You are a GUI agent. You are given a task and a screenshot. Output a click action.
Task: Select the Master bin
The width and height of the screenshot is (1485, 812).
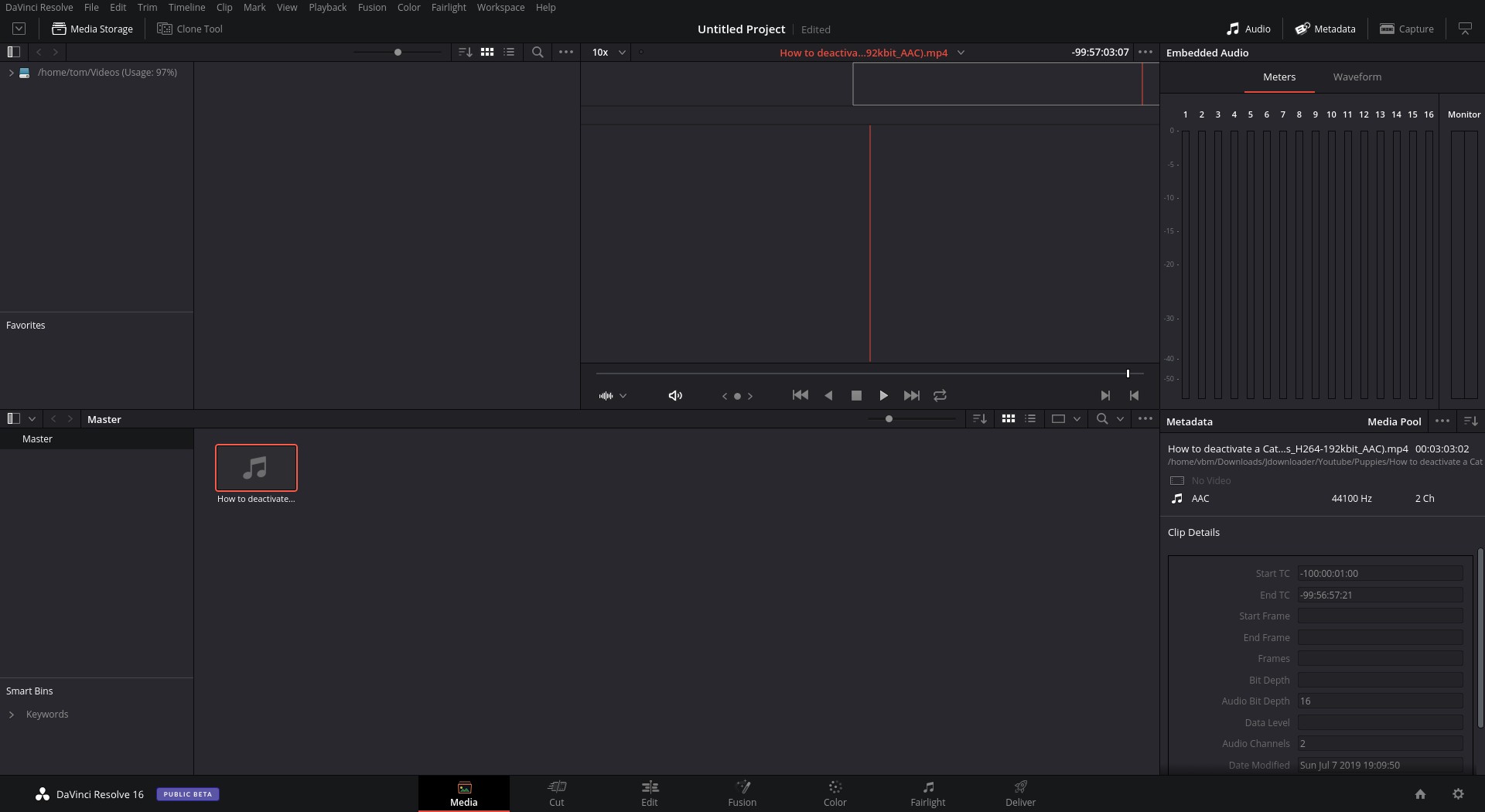(x=97, y=438)
